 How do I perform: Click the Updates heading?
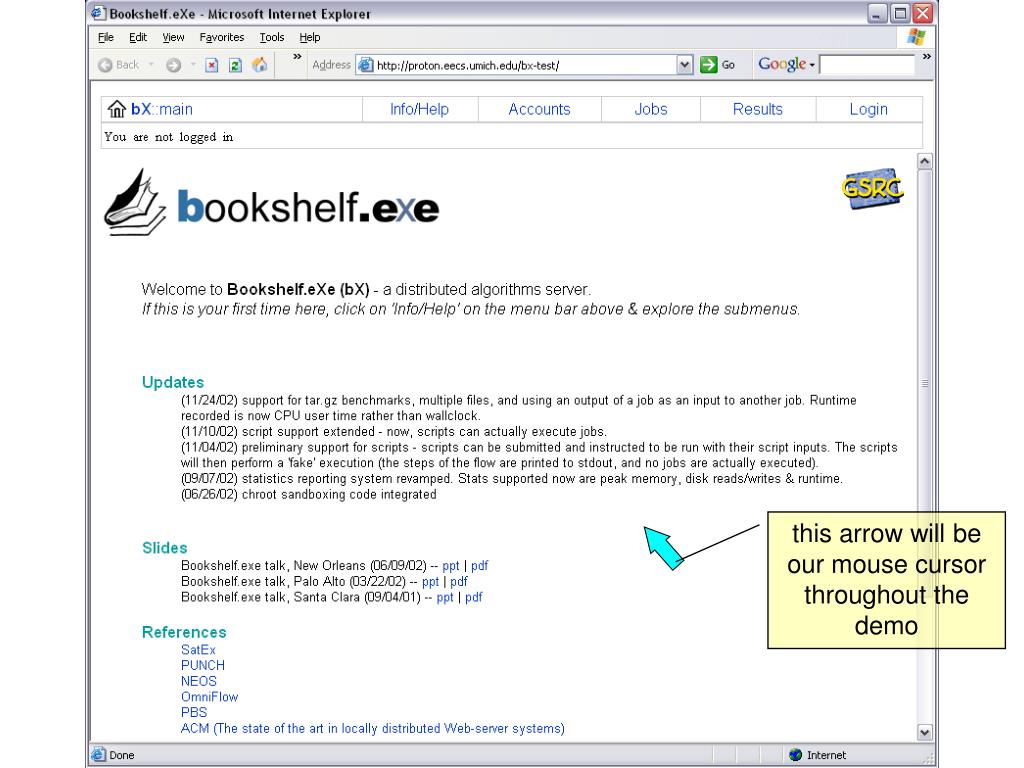pos(173,382)
